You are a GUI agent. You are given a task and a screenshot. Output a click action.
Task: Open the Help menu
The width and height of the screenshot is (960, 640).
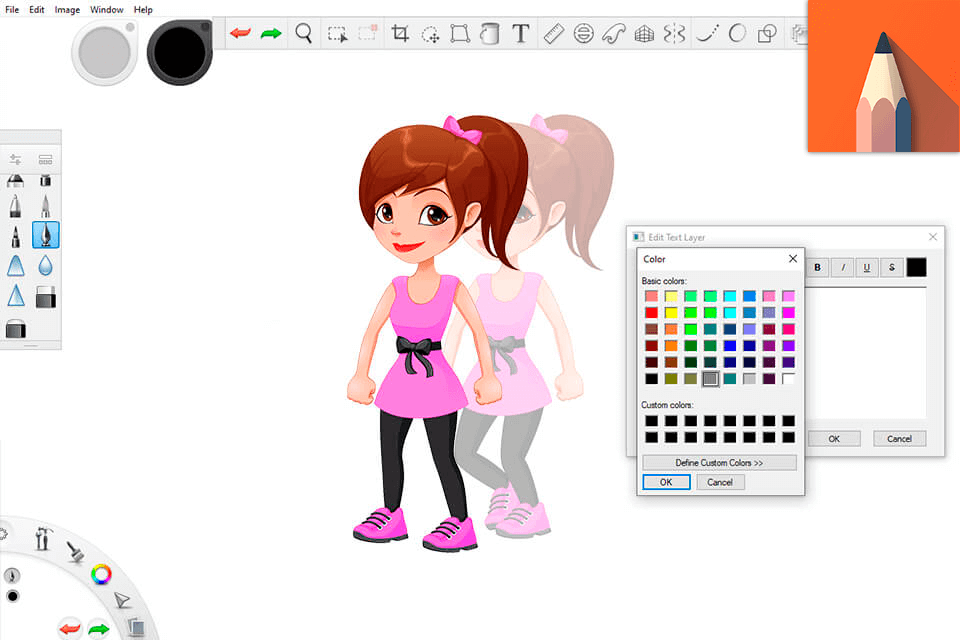point(143,10)
